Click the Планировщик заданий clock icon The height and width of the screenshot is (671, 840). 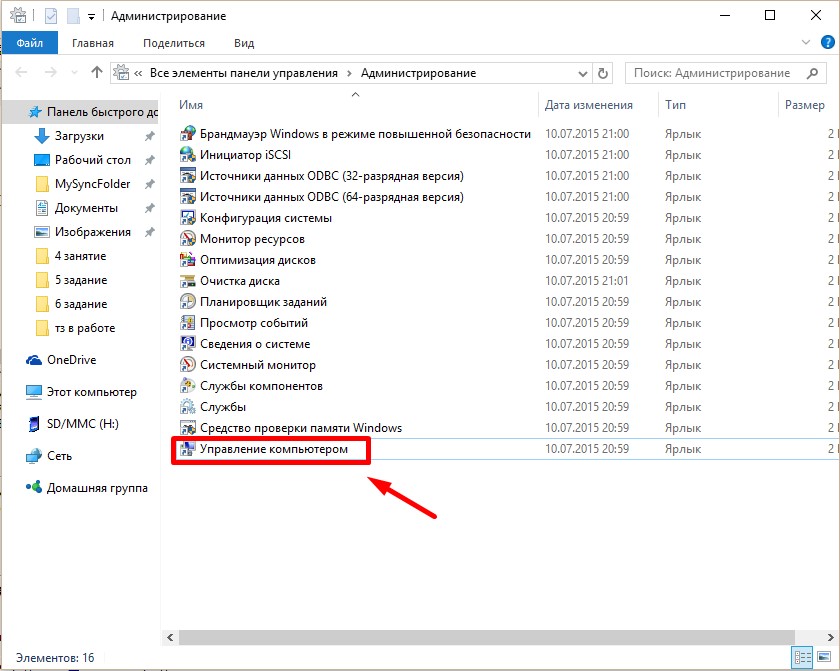[187, 302]
